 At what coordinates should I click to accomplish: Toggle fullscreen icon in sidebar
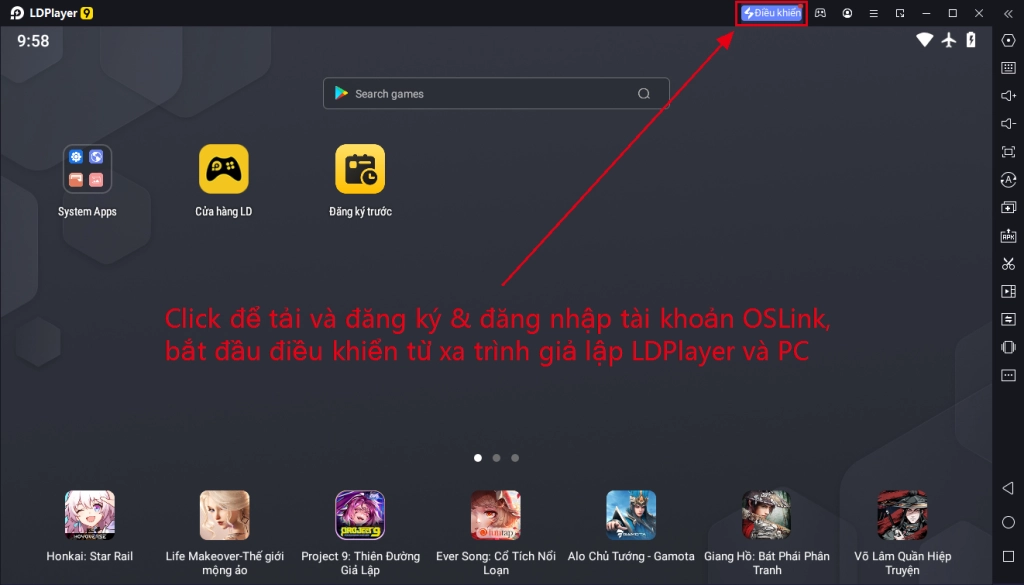click(x=1008, y=151)
